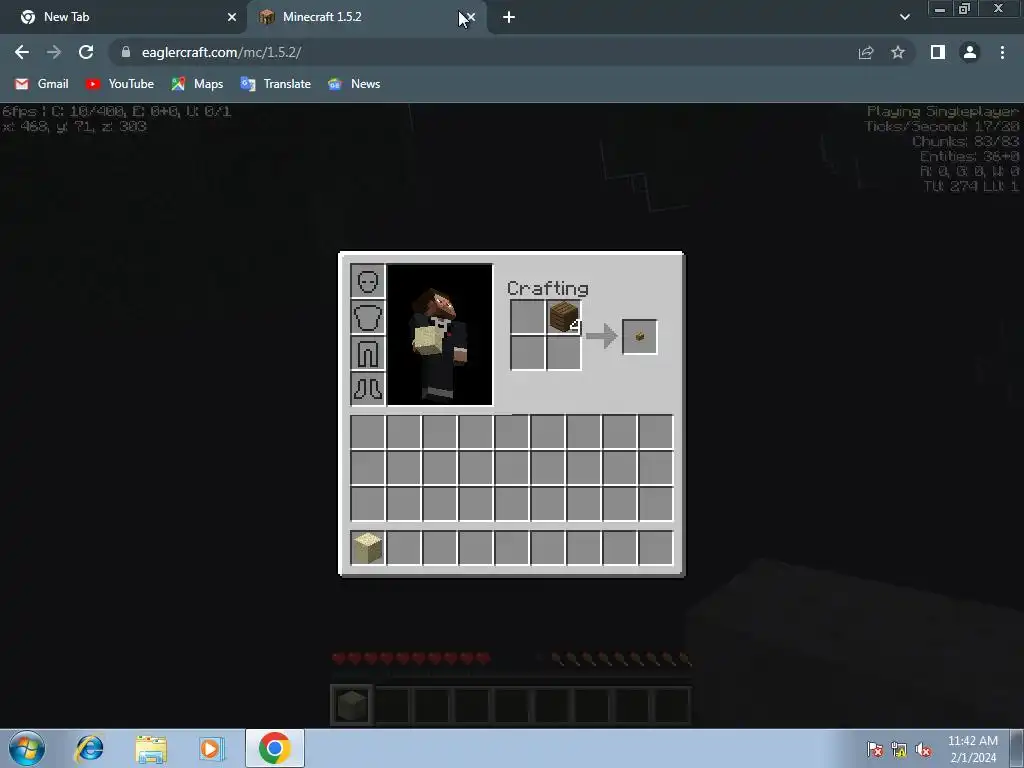Screen dimensions: 1024x768
Task: Click the boots armor slot
Action: (x=368, y=389)
